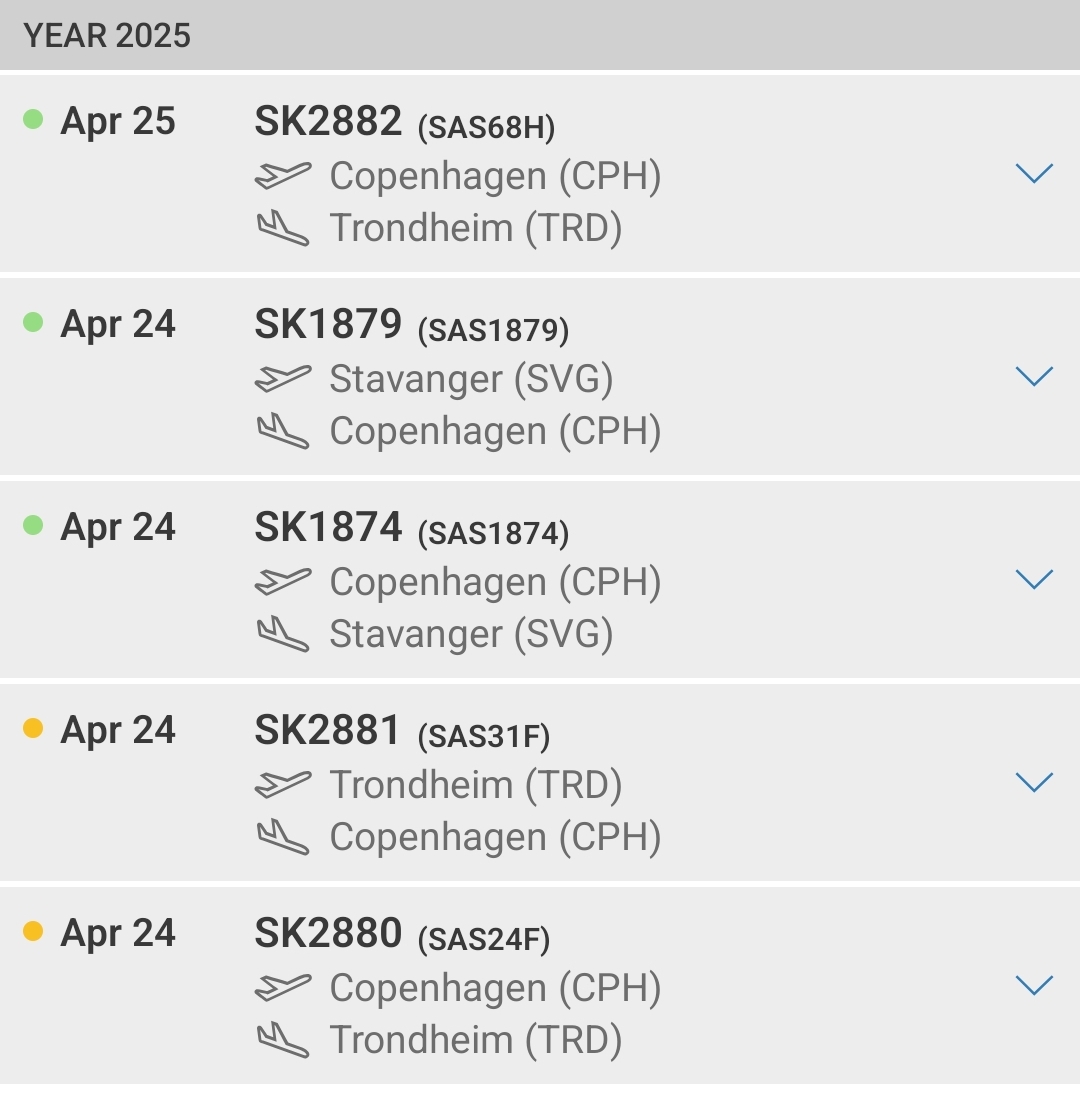Click the green status dot beside SK1874
The image size is (1080, 1095).
click(34, 524)
